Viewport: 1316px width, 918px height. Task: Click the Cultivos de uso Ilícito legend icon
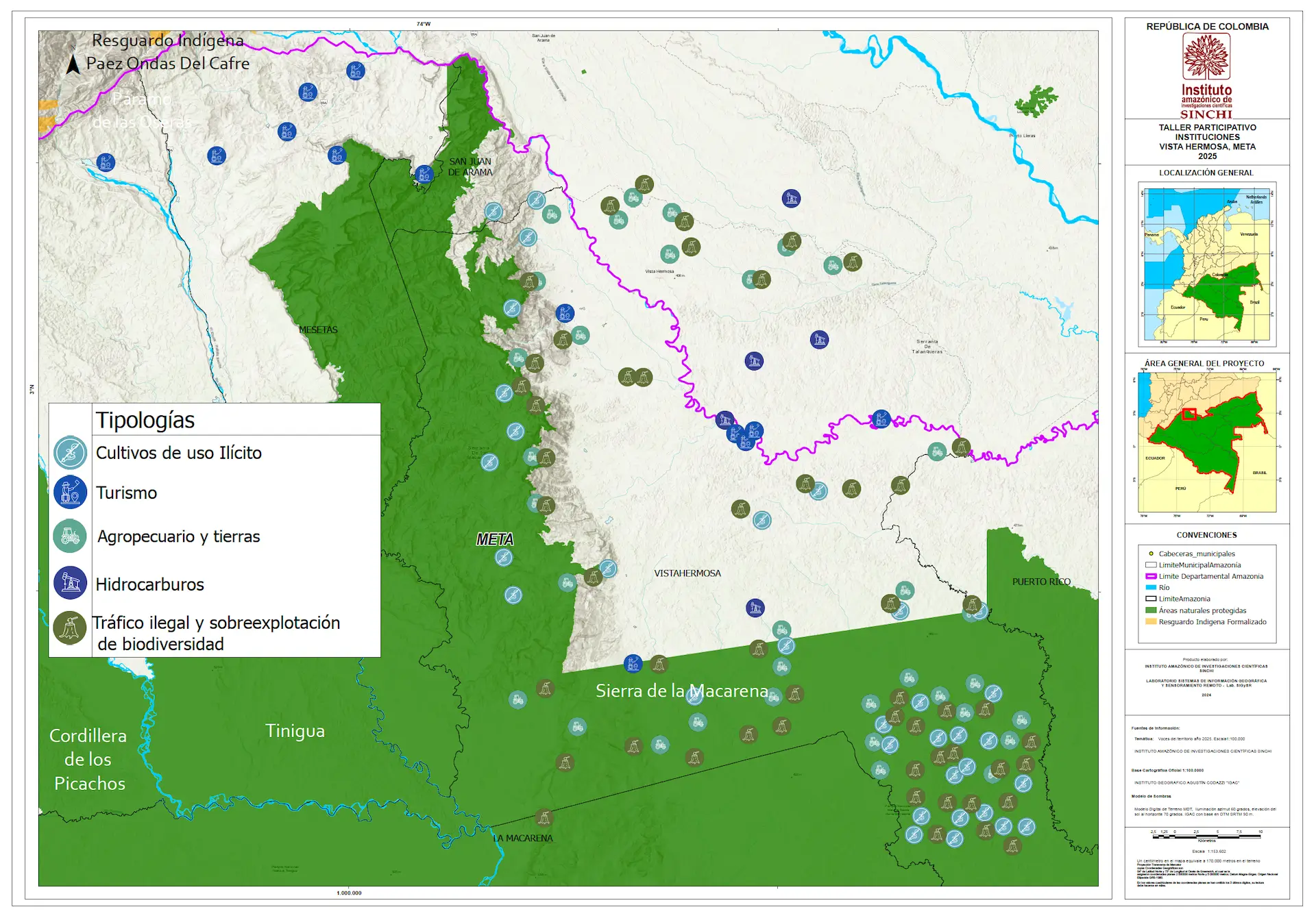pyautogui.click(x=70, y=453)
